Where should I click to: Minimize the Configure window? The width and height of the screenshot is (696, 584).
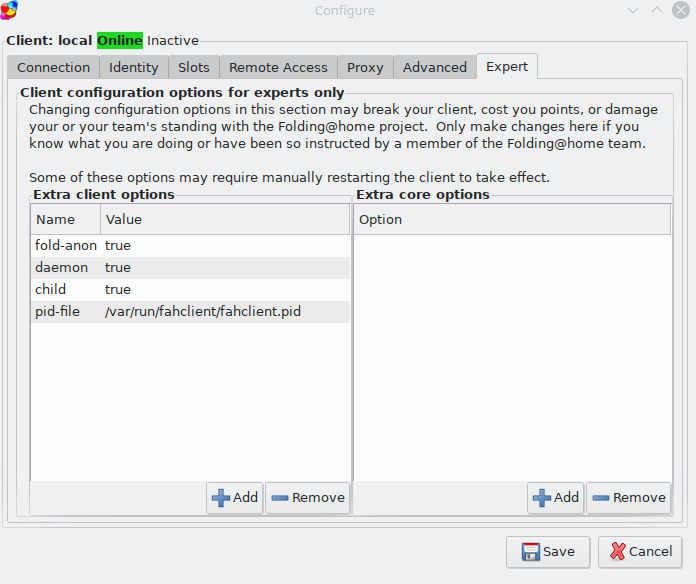tap(633, 10)
